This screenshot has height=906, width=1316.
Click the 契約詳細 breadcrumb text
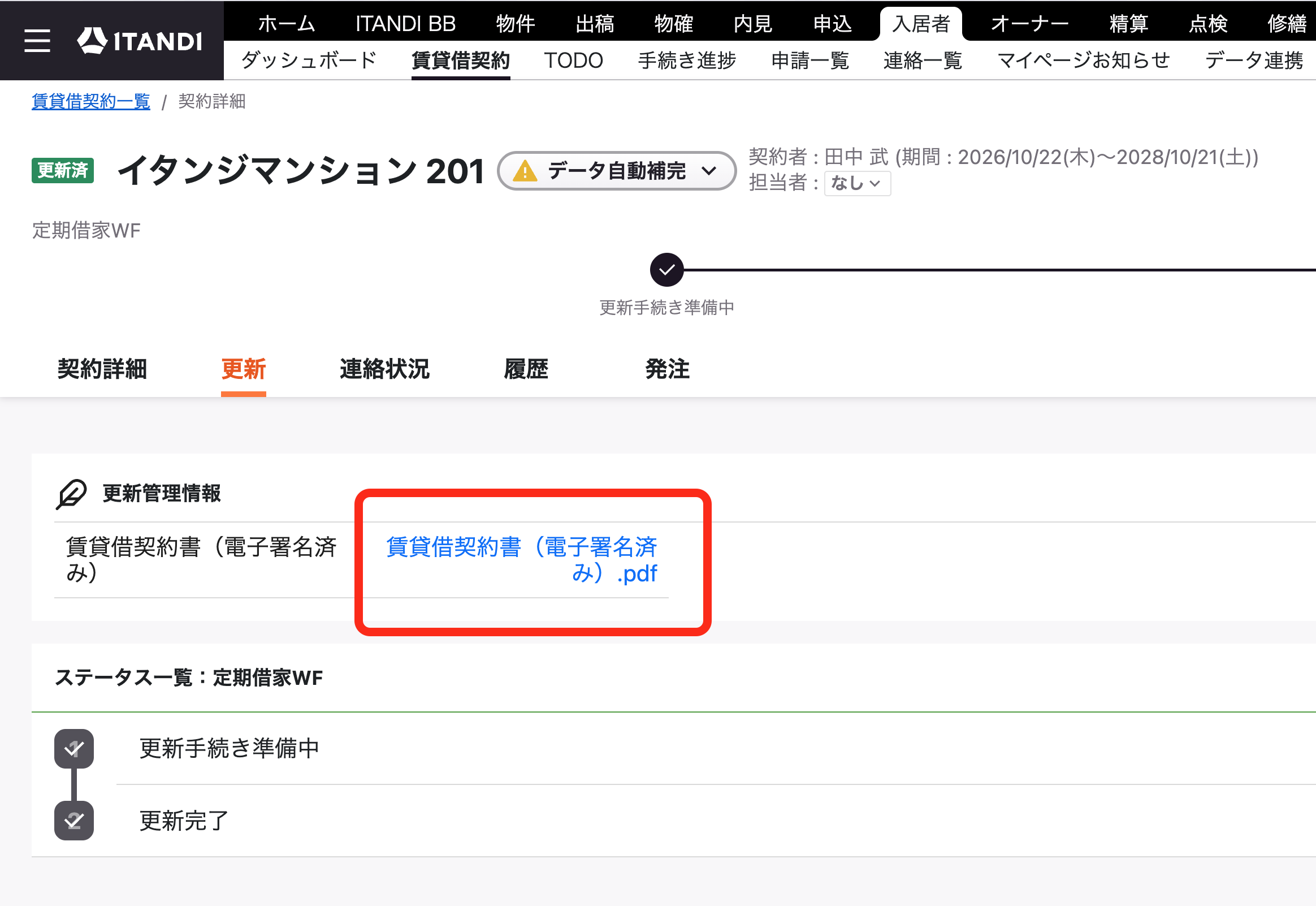point(211,102)
